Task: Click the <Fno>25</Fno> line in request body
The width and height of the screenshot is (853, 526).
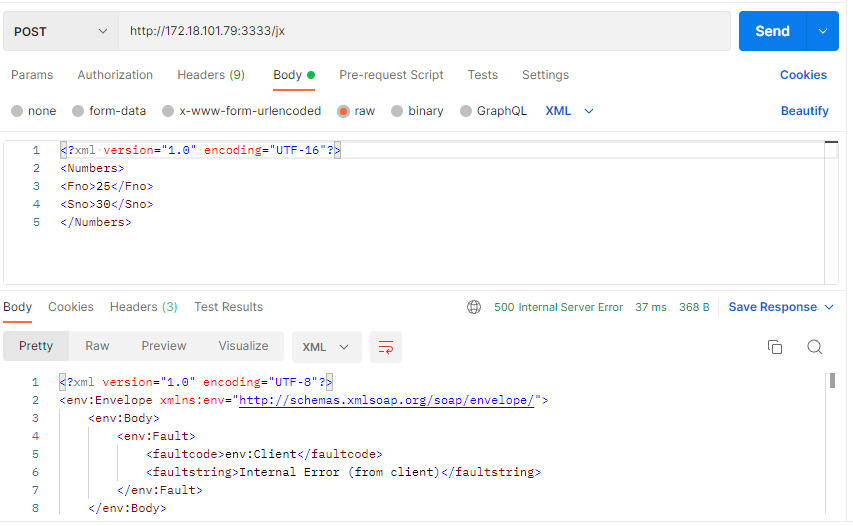Action: (107, 186)
